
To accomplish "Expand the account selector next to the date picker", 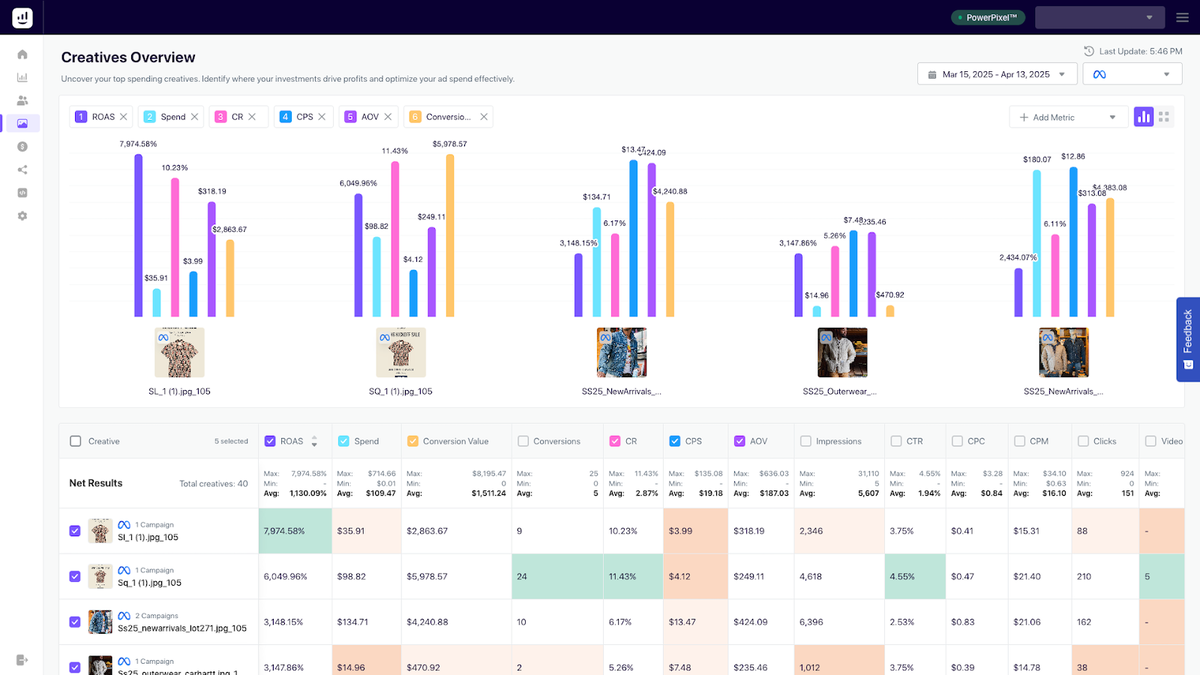I will 1131,73.
